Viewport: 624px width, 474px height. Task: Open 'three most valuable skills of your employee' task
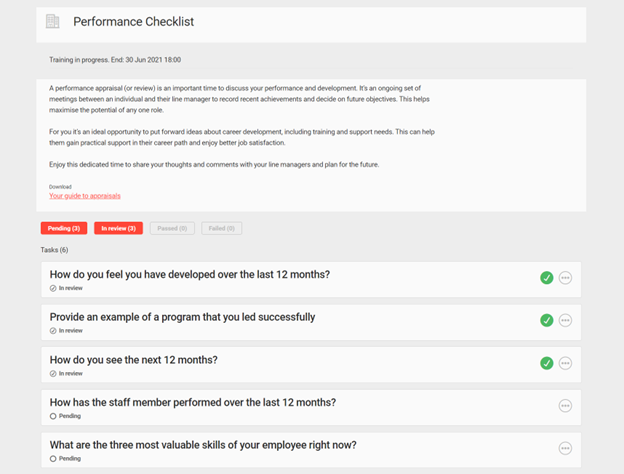[x=203, y=444]
